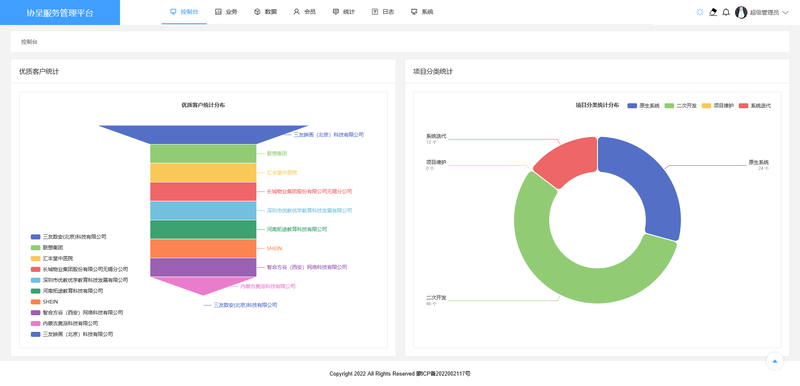Click the 协呈服务管理平台 logo
The width and height of the screenshot is (800, 386).
coord(60,13)
